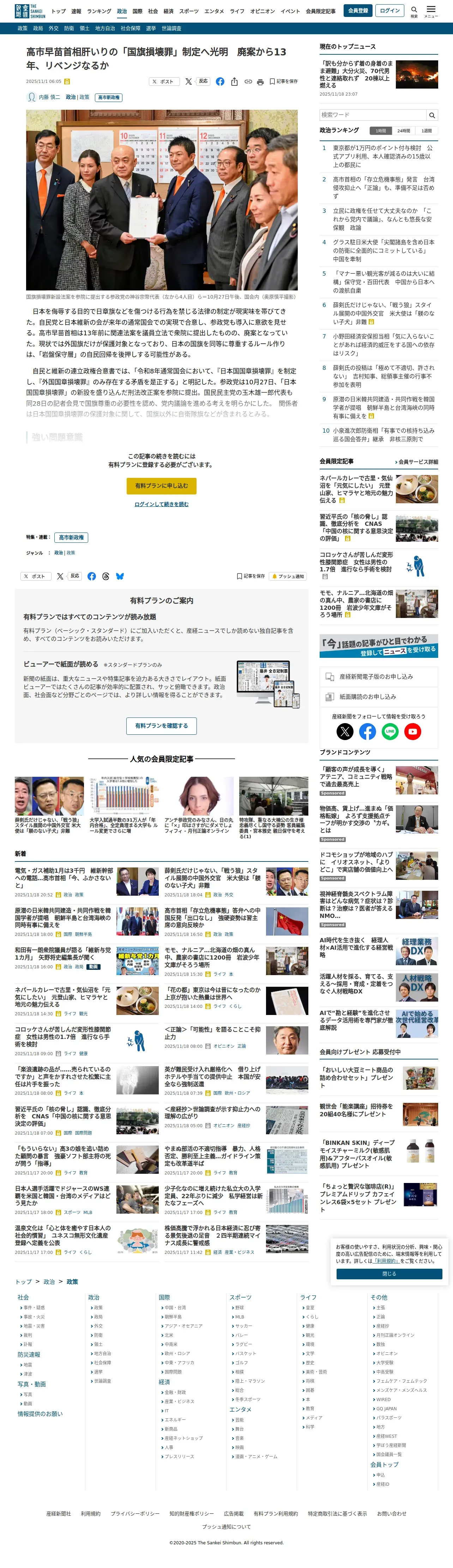Click the X logo beside the top ポスト button
This screenshot has height=1568, width=453.
[x=188, y=82]
